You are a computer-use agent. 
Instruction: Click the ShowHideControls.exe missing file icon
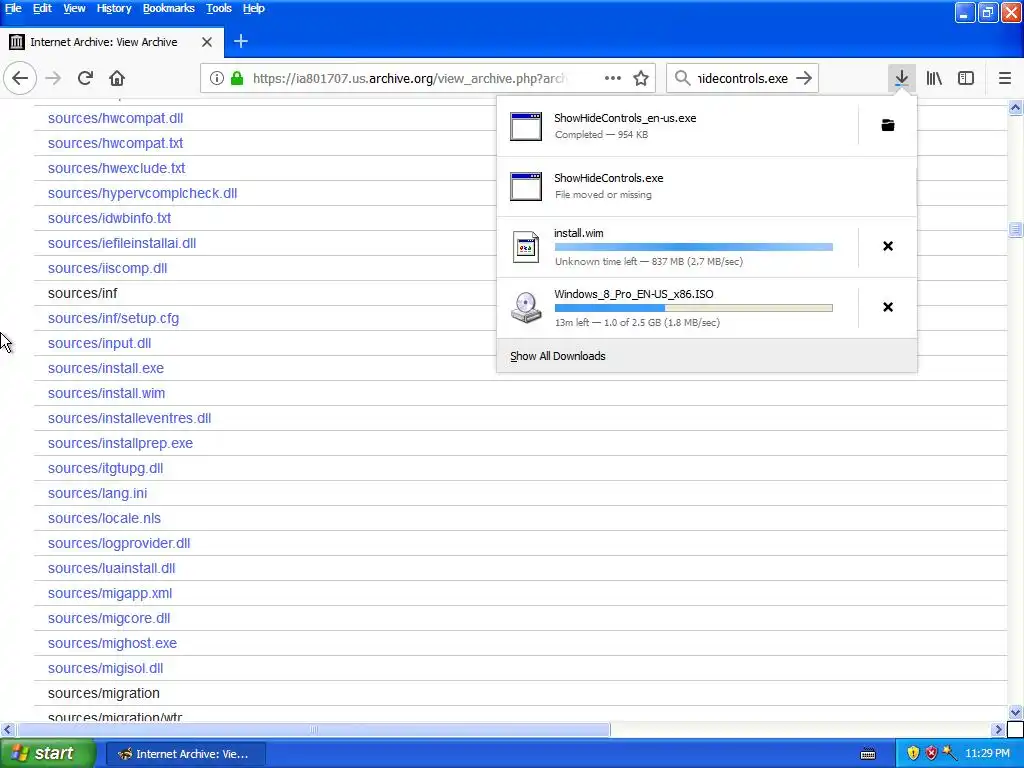coord(526,187)
